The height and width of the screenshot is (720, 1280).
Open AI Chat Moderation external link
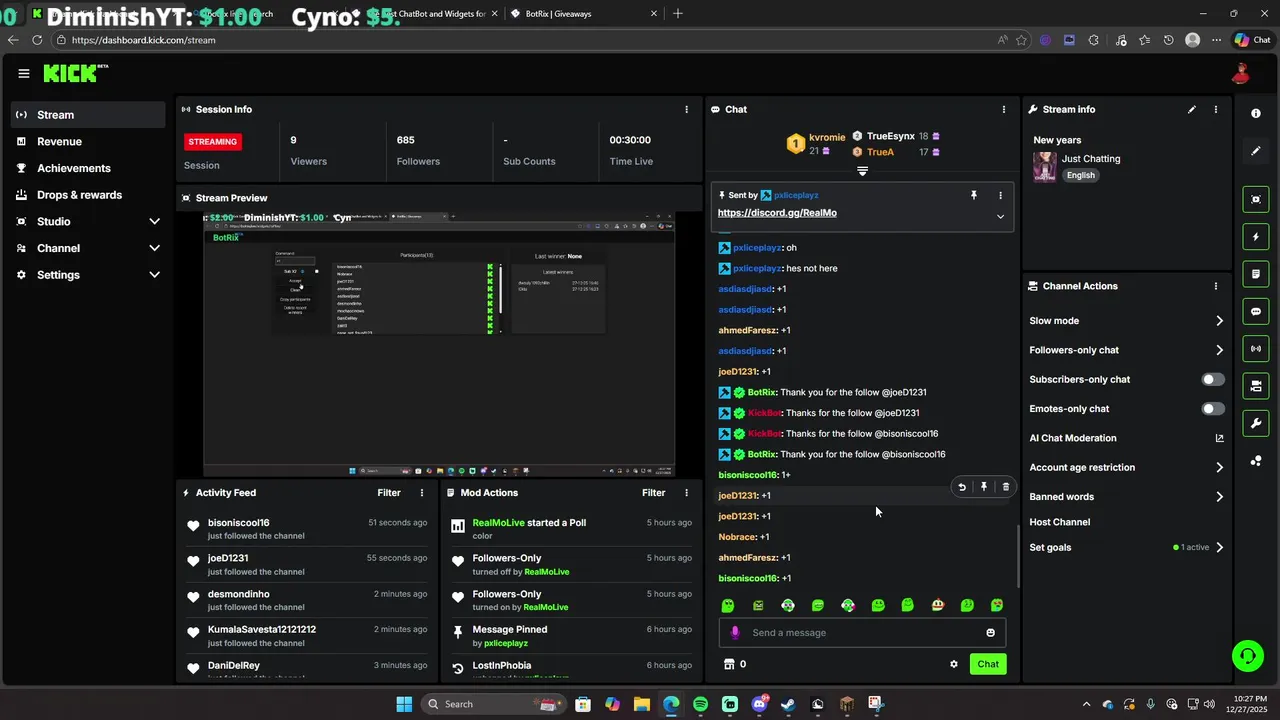point(1219,438)
